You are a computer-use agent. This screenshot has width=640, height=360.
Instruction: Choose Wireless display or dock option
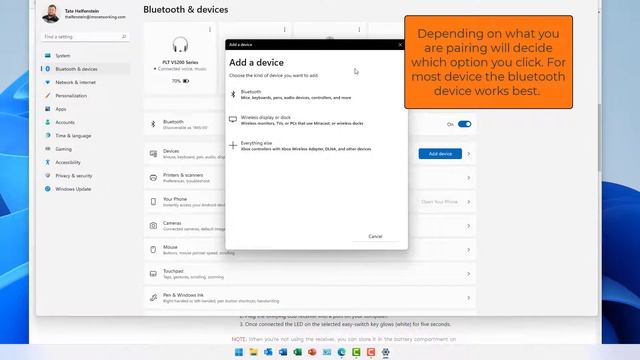(316, 120)
